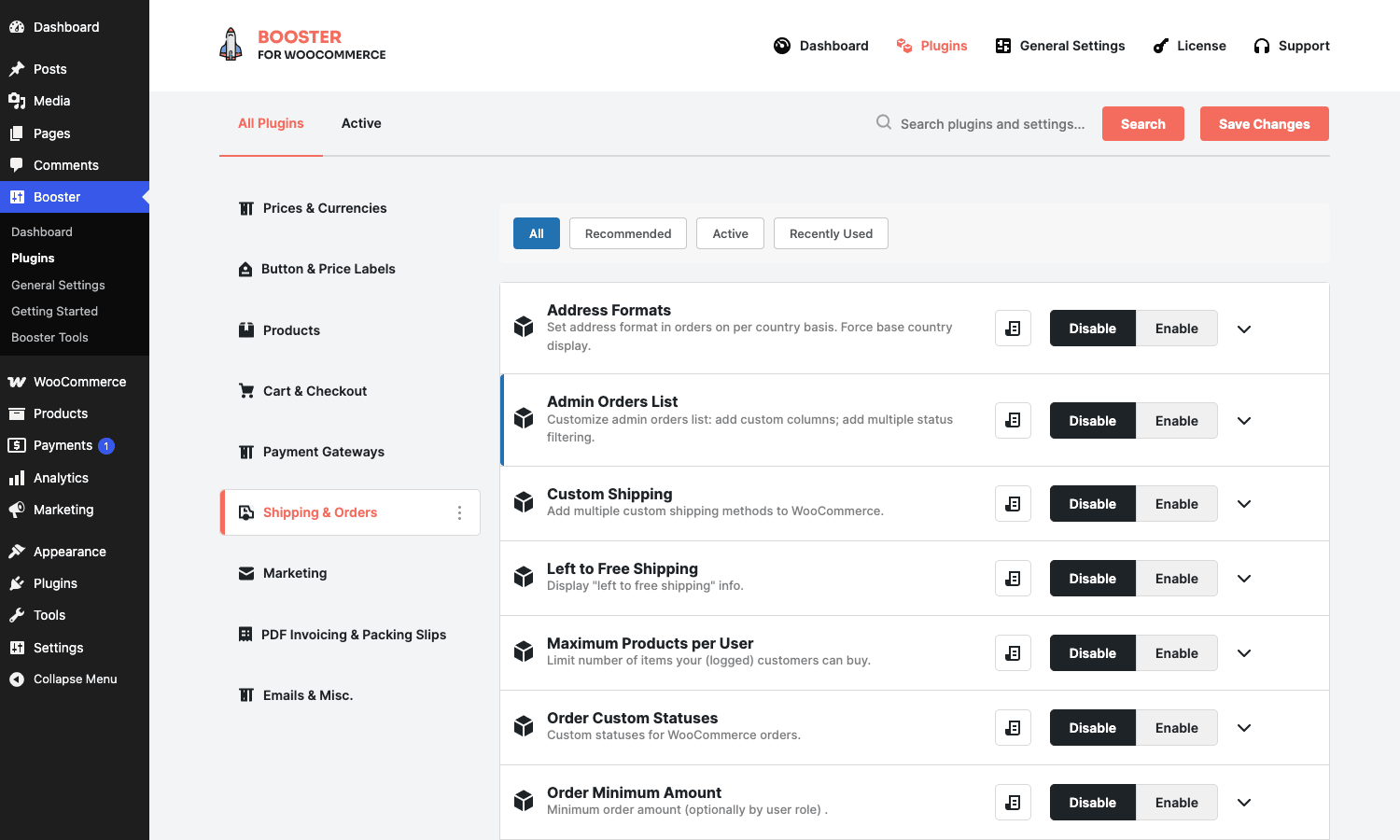Click the Booster rocket logo
Image resolution: width=1400 pixels, height=840 pixels.
point(231,45)
